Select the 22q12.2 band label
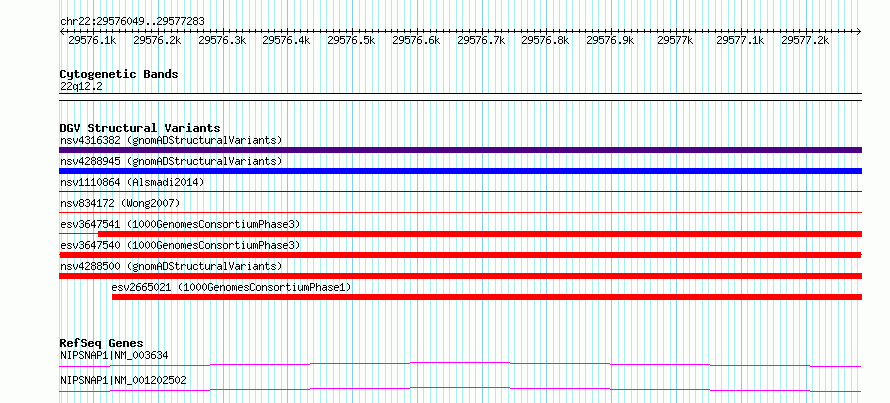 point(81,87)
